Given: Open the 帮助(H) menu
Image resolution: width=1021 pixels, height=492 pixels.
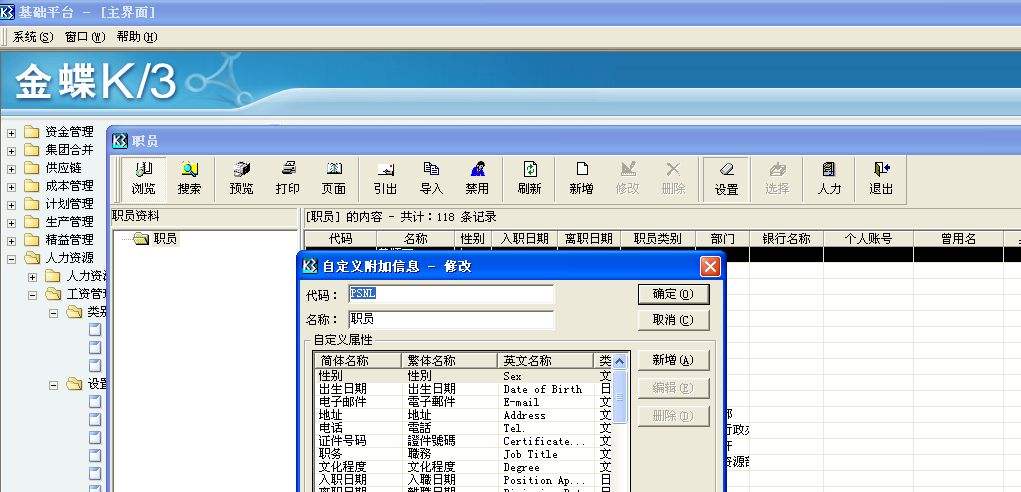Looking at the screenshot, I should pos(137,37).
